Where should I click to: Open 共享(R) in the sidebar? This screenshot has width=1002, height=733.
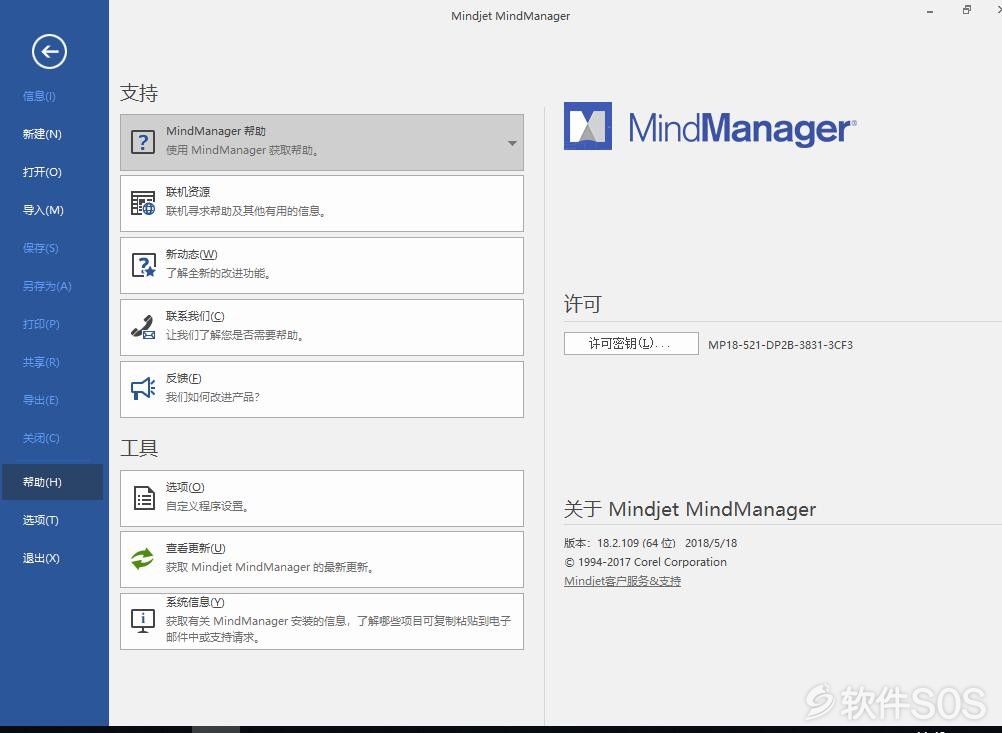(41, 362)
